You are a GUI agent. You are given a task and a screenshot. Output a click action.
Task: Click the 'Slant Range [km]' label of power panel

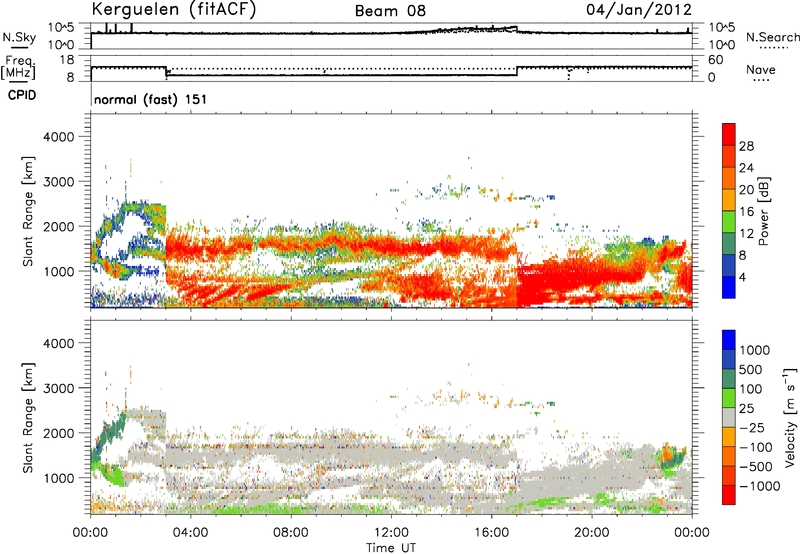(28, 211)
